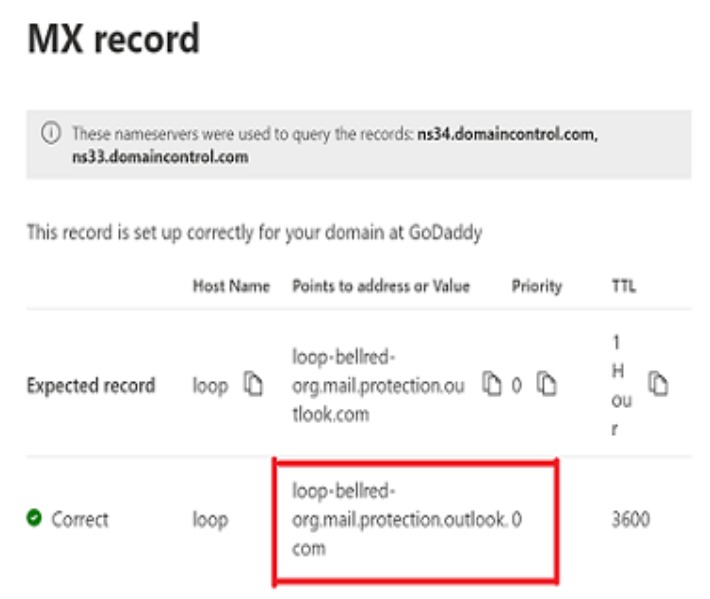Click the Host Name column header
The height and width of the screenshot is (599, 710).
pos(231,286)
